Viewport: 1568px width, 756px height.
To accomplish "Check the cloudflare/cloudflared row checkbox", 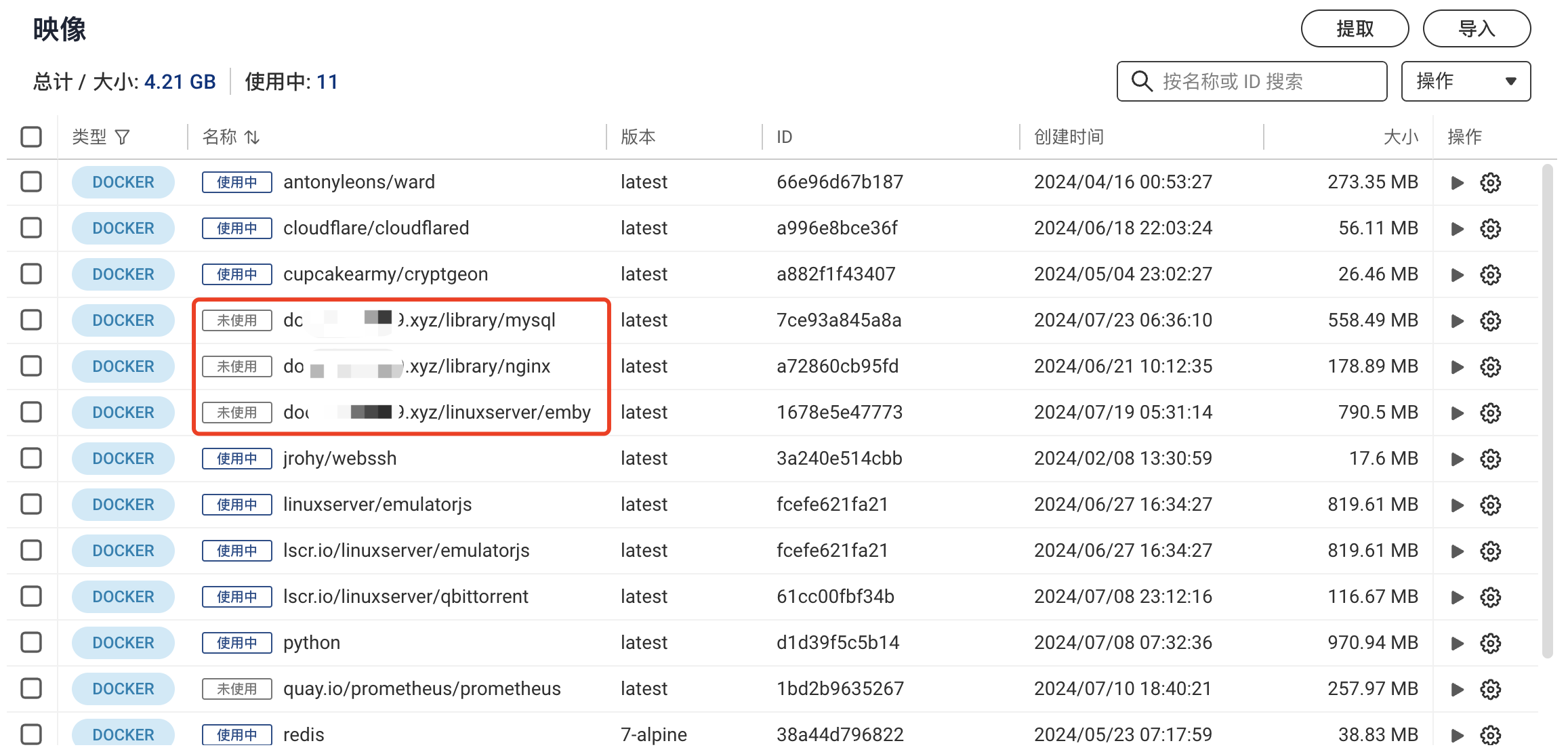I will click(x=31, y=228).
